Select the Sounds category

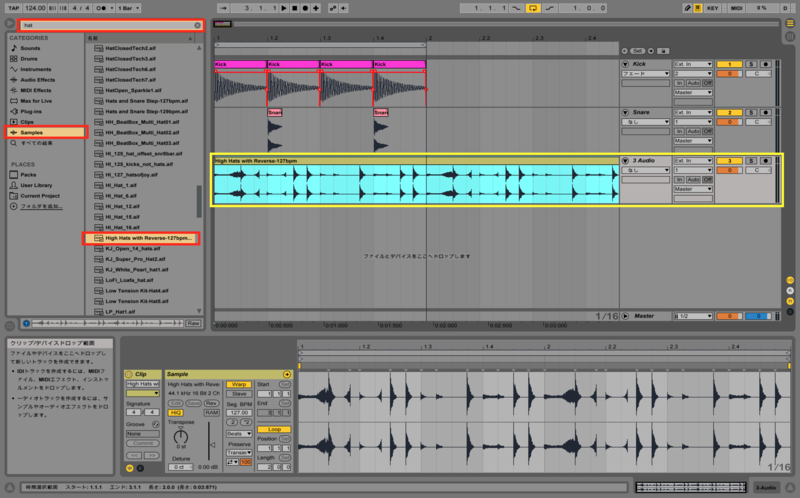click(x=30, y=48)
